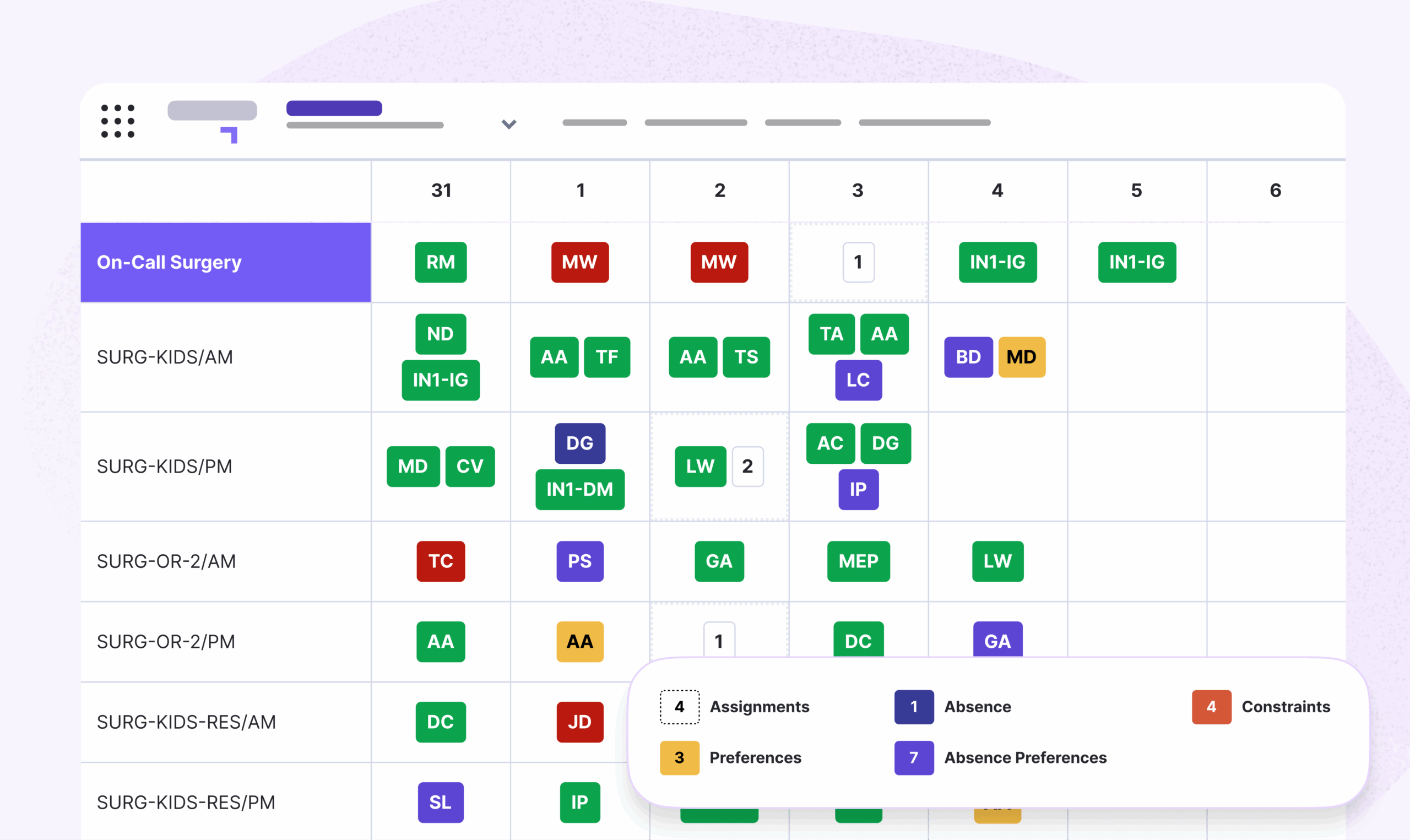Click the yellow MD preference badge
The image size is (1410, 840).
tap(1021, 357)
